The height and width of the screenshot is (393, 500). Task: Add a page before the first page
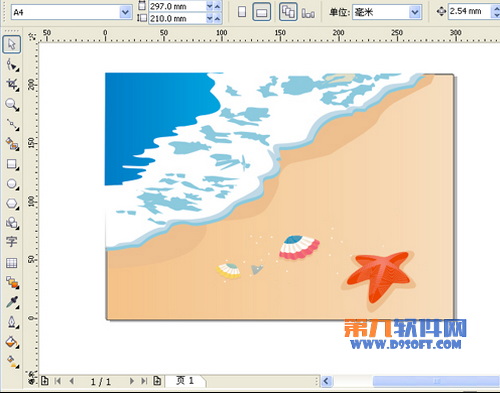44,381
